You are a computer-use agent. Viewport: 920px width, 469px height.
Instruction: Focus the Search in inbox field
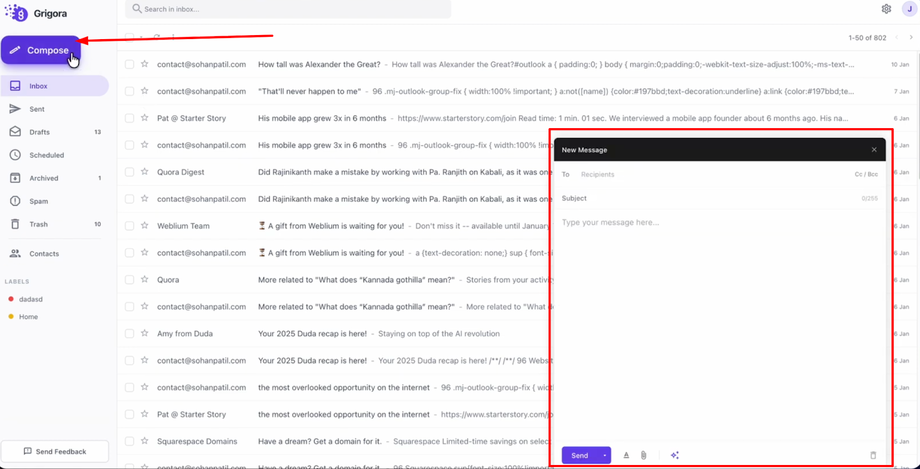[x=288, y=9]
